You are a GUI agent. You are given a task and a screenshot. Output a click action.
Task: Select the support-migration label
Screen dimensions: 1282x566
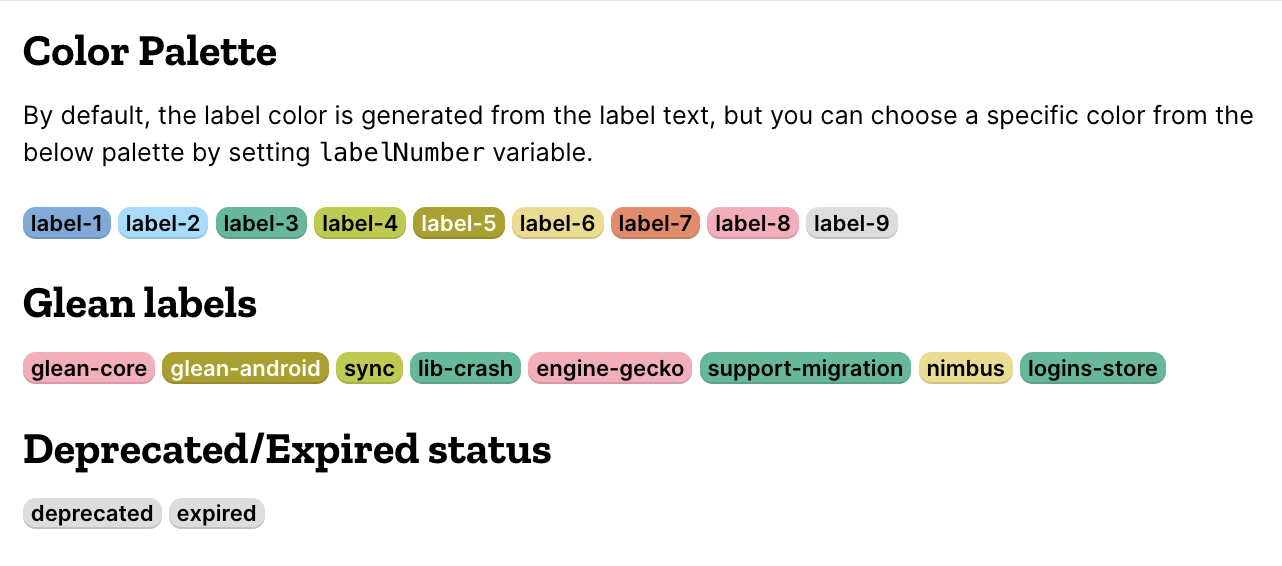(x=805, y=368)
